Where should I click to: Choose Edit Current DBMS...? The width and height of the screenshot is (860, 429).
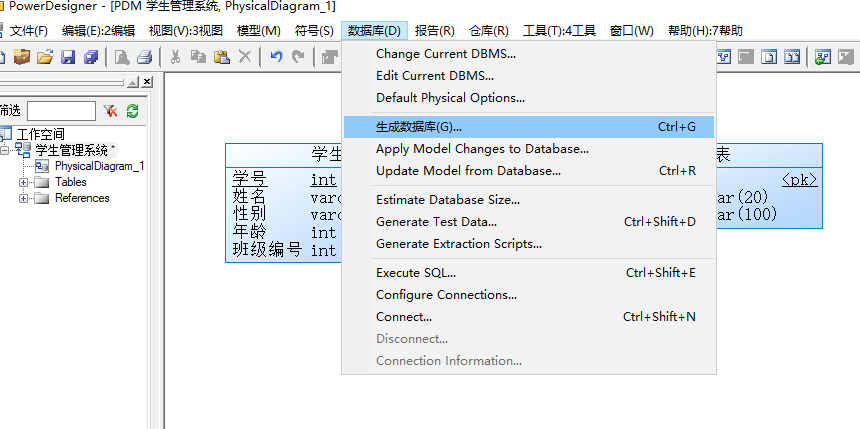click(529, 76)
